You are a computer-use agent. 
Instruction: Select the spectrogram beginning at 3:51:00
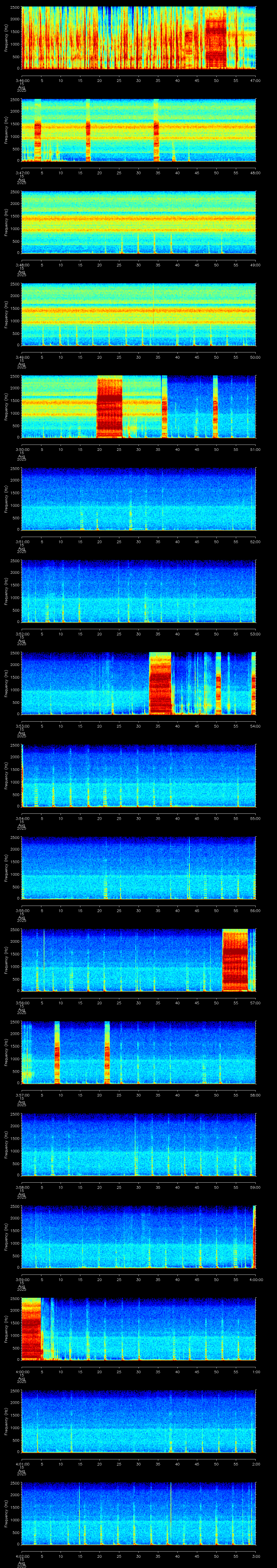click(x=139, y=499)
